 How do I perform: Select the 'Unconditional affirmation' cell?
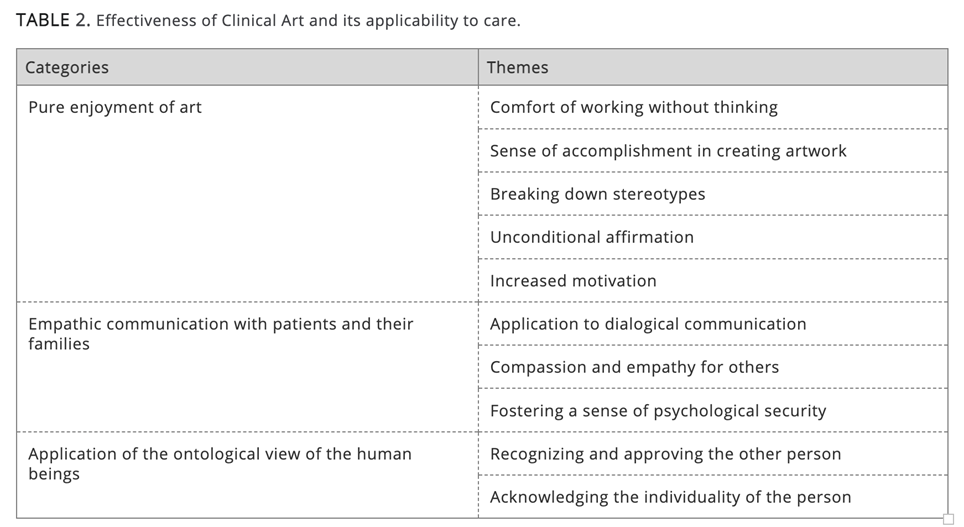tap(591, 237)
